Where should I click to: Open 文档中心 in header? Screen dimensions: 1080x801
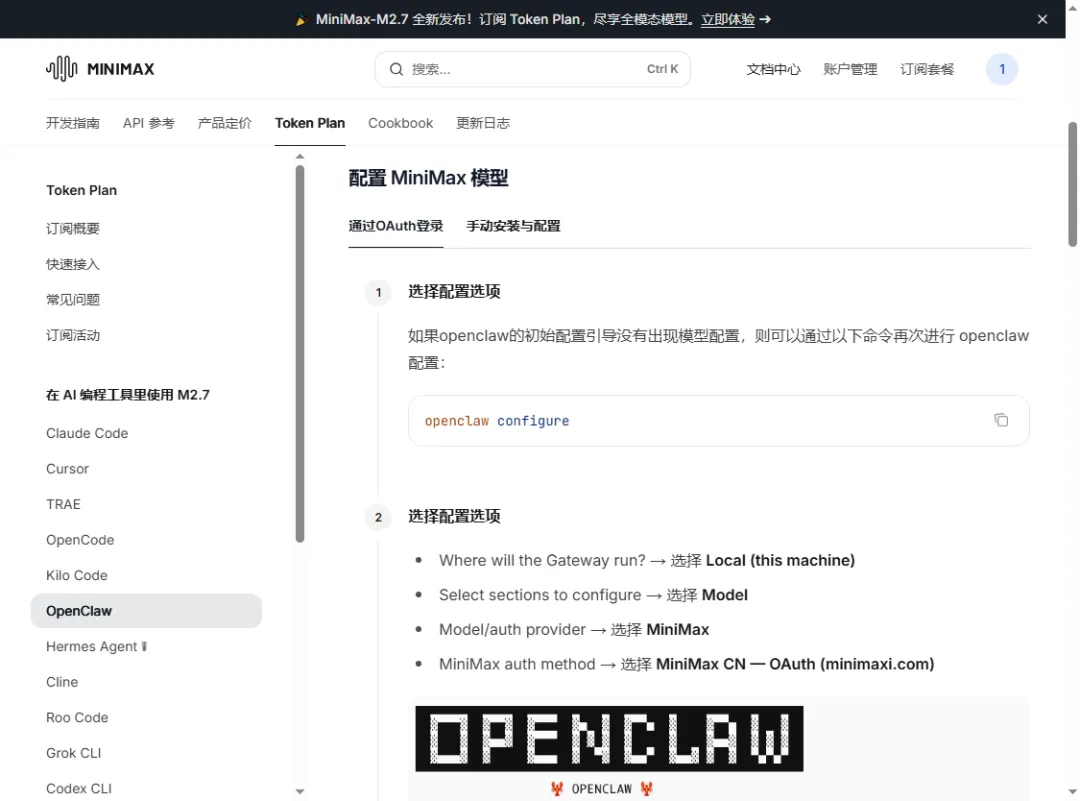coord(773,69)
